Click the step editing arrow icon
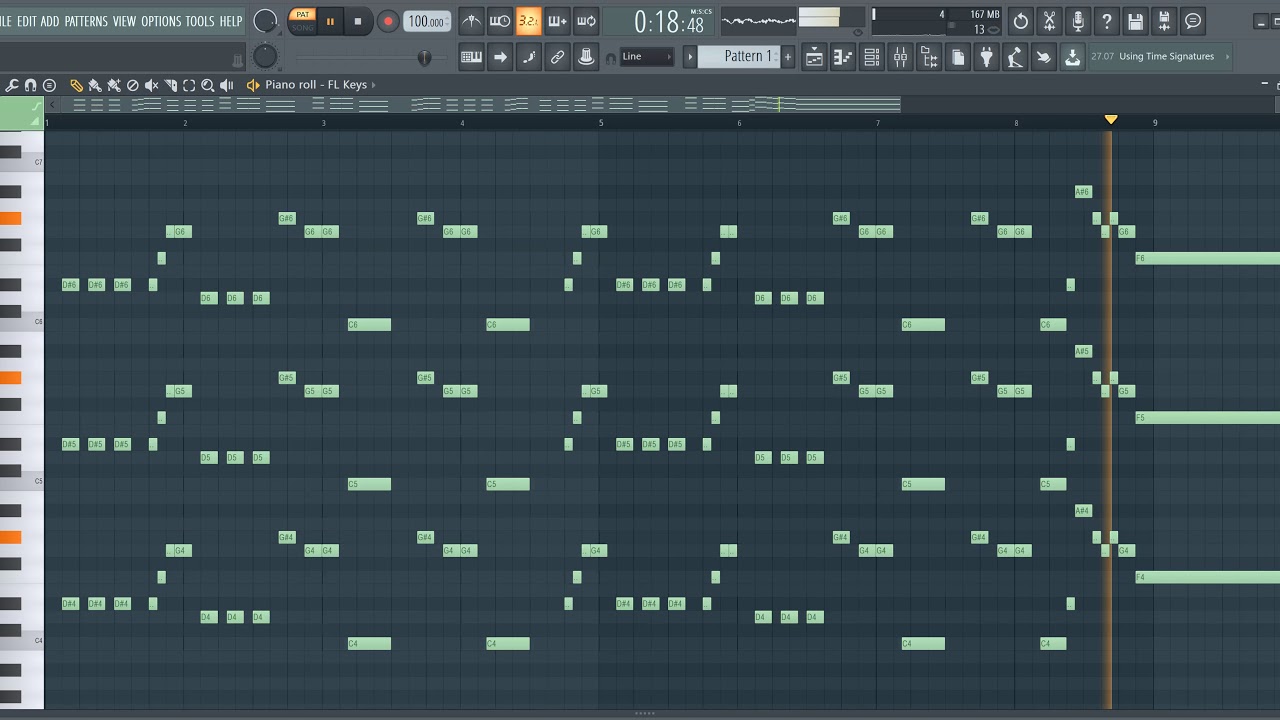1280x720 pixels. [x=500, y=57]
